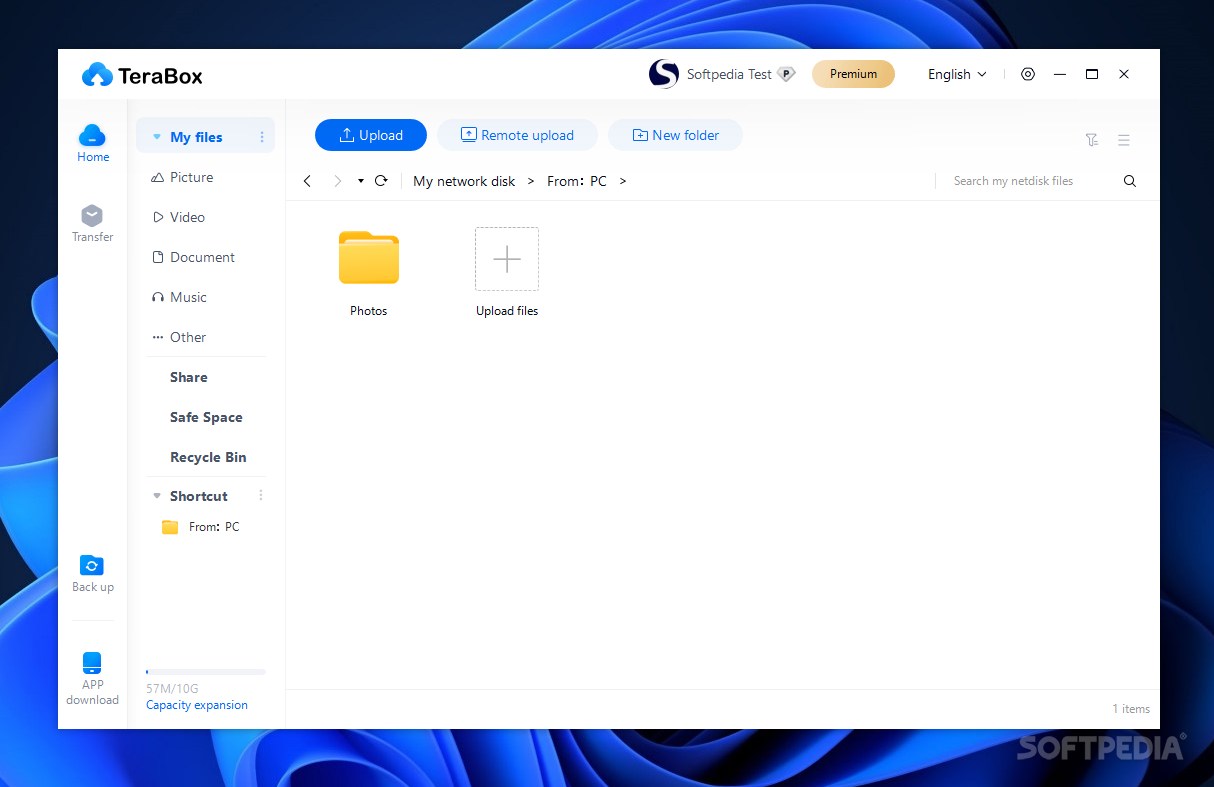Open My files options three-dot menu
Image resolution: width=1214 pixels, height=787 pixels.
point(262,137)
